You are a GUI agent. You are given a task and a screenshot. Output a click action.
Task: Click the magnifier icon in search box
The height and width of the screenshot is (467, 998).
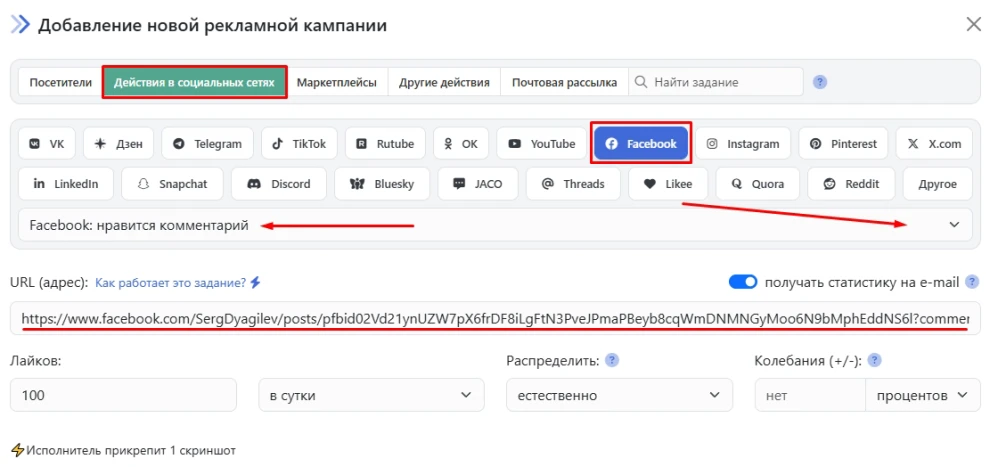[x=642, y=82]
